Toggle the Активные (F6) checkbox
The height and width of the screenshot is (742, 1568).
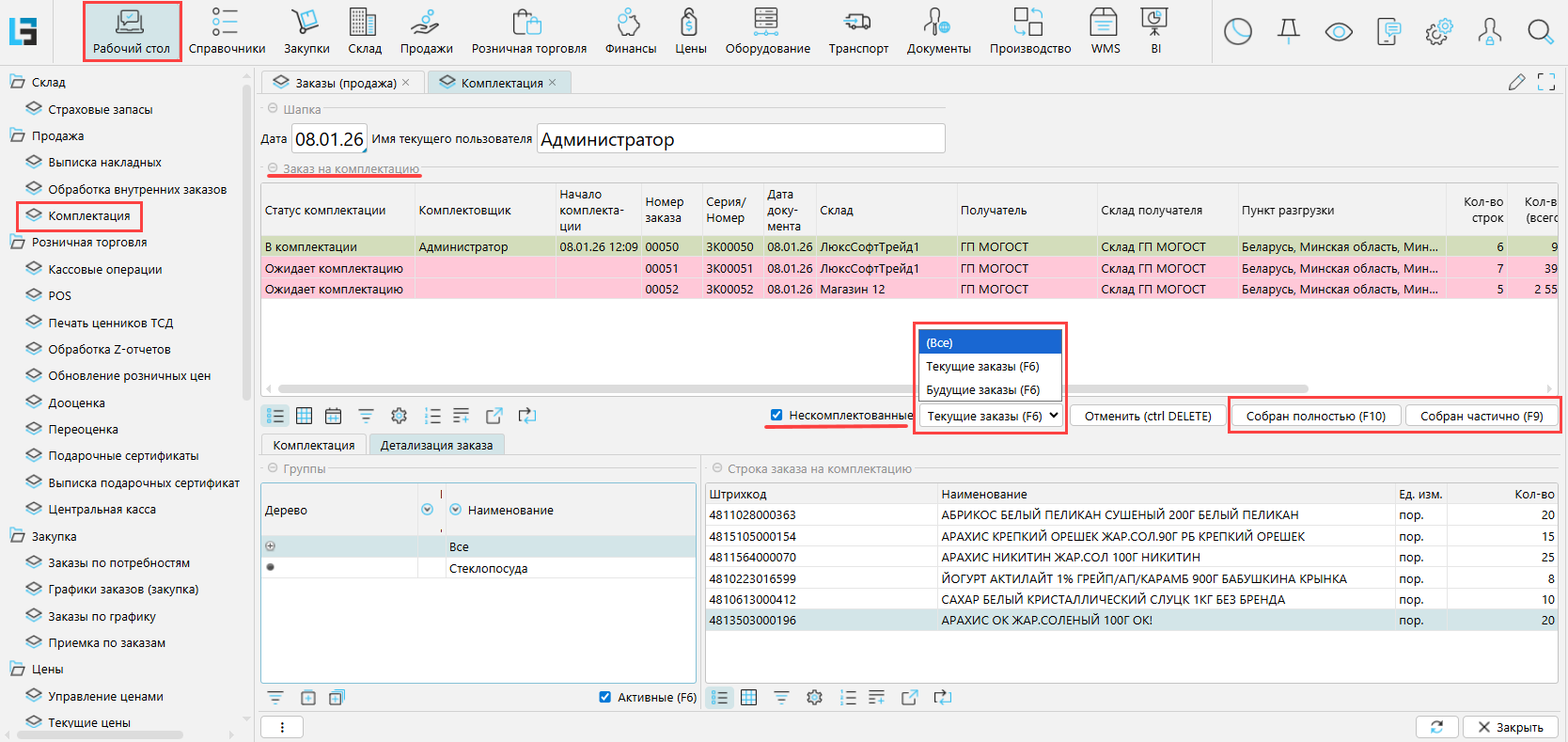pos(604,697)
